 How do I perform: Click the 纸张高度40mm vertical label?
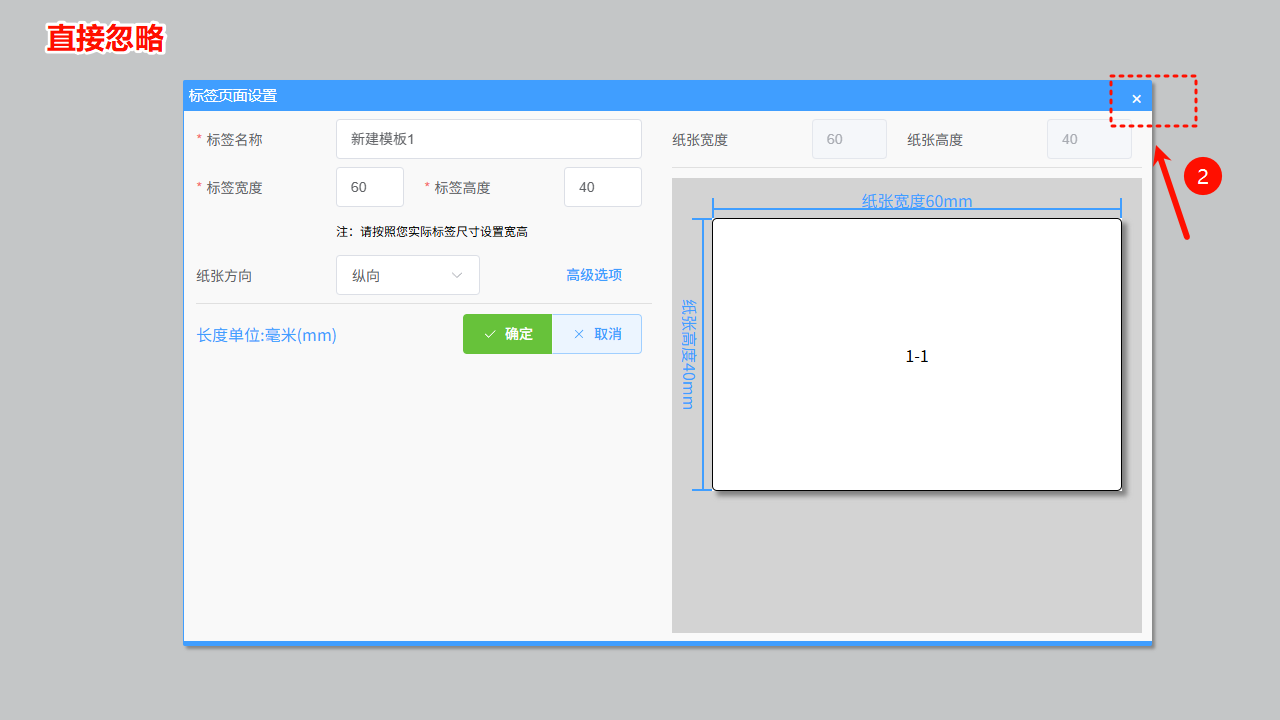pos(688,354)
